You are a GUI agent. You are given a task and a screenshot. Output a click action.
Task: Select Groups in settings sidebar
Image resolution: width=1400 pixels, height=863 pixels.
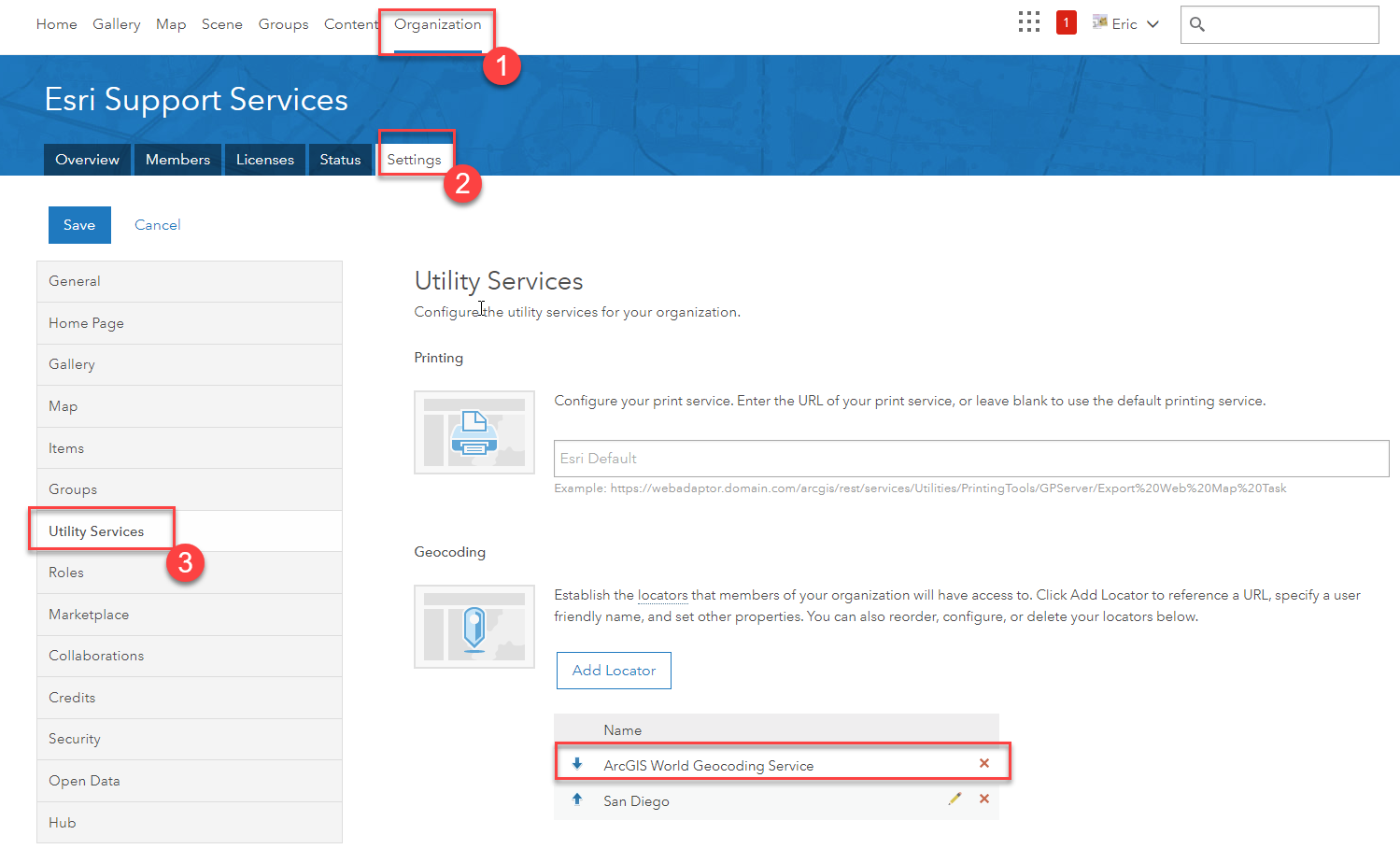click(x=190, y=489)
